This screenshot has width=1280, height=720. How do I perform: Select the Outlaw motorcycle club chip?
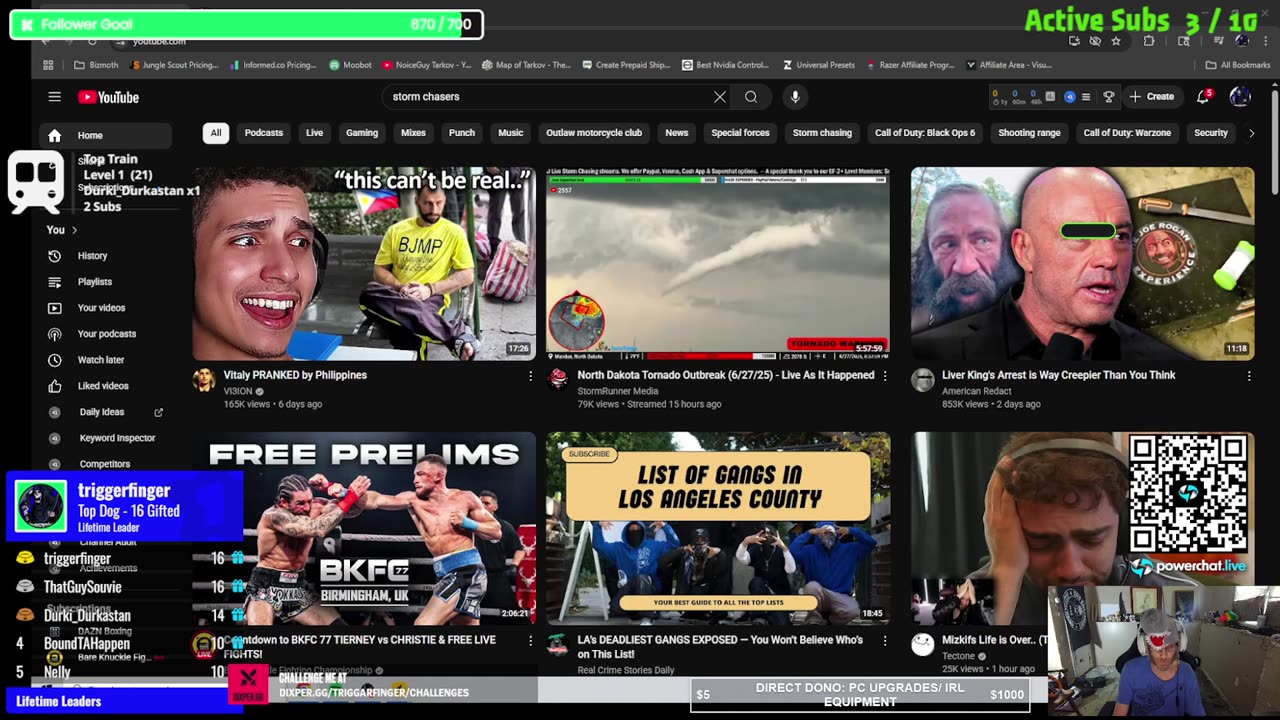[x=594, y=133]
